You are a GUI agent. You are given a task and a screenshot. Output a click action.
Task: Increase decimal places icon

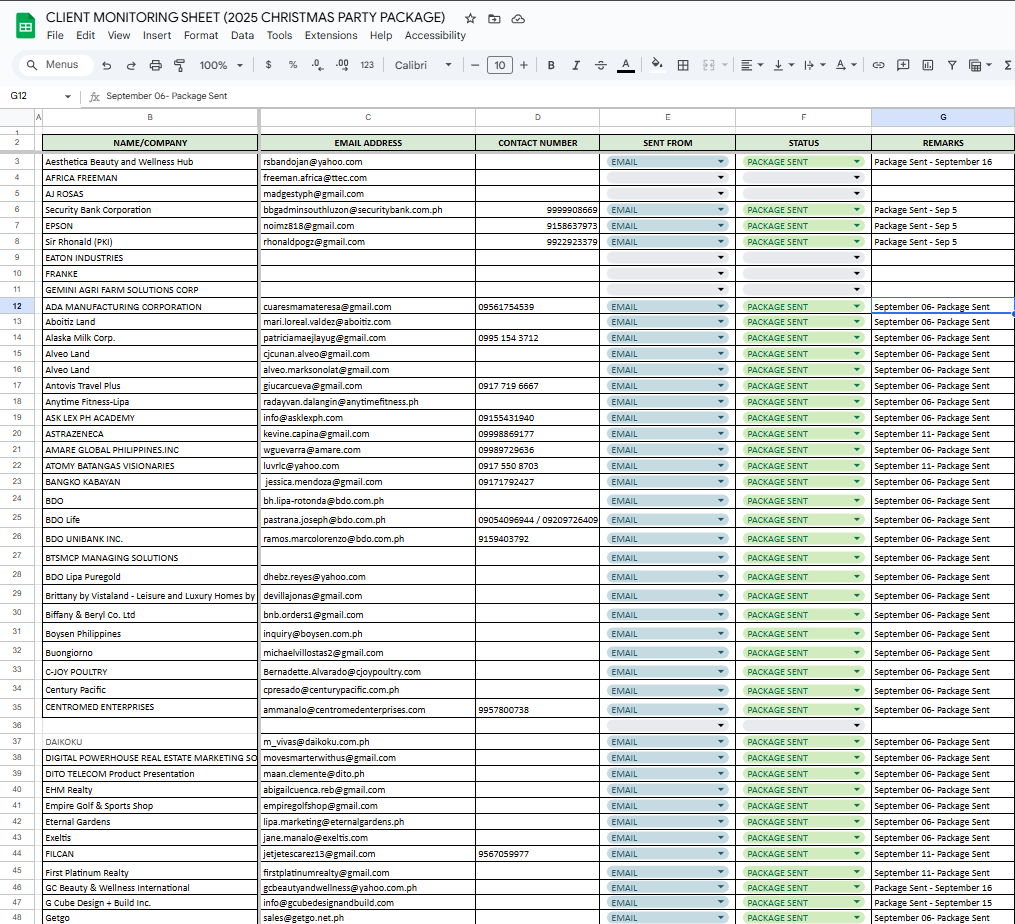pyautogui.click(x=342, y=65)
